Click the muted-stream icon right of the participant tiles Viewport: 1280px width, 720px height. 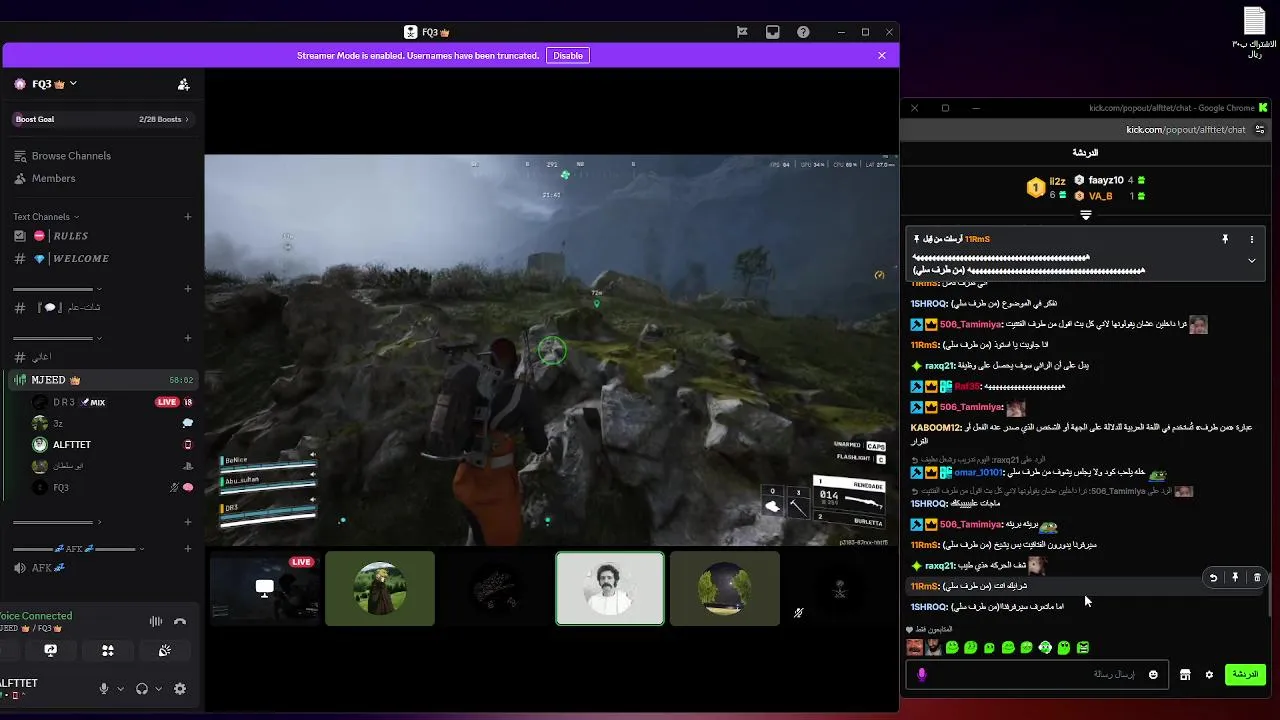click(x=798, y=613)
